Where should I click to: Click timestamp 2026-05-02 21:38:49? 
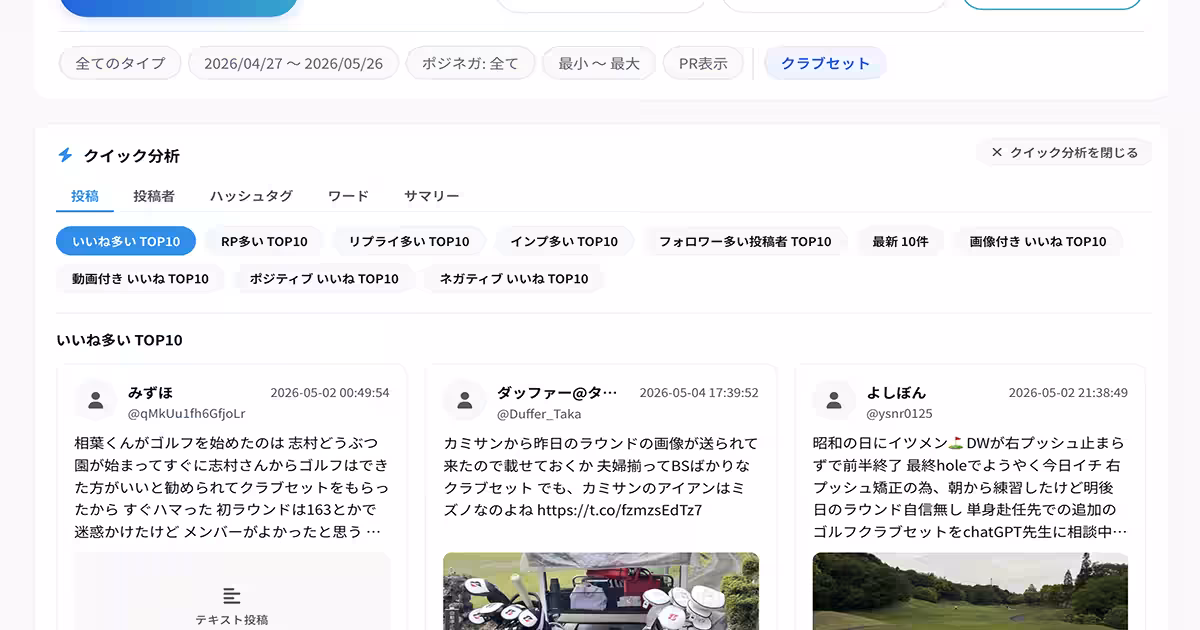[1068, 393]
